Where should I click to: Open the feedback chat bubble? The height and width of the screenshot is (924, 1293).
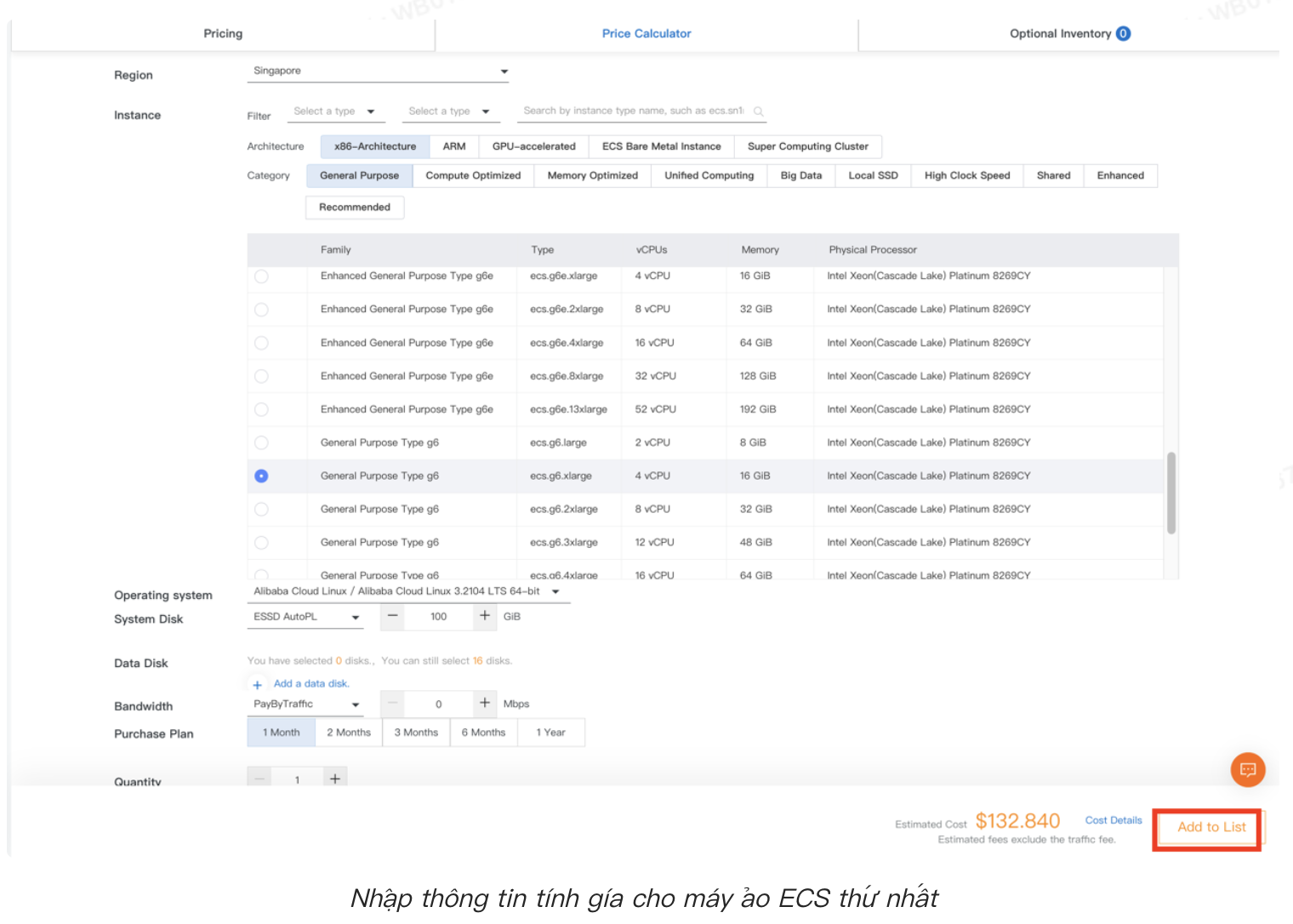1248,769
